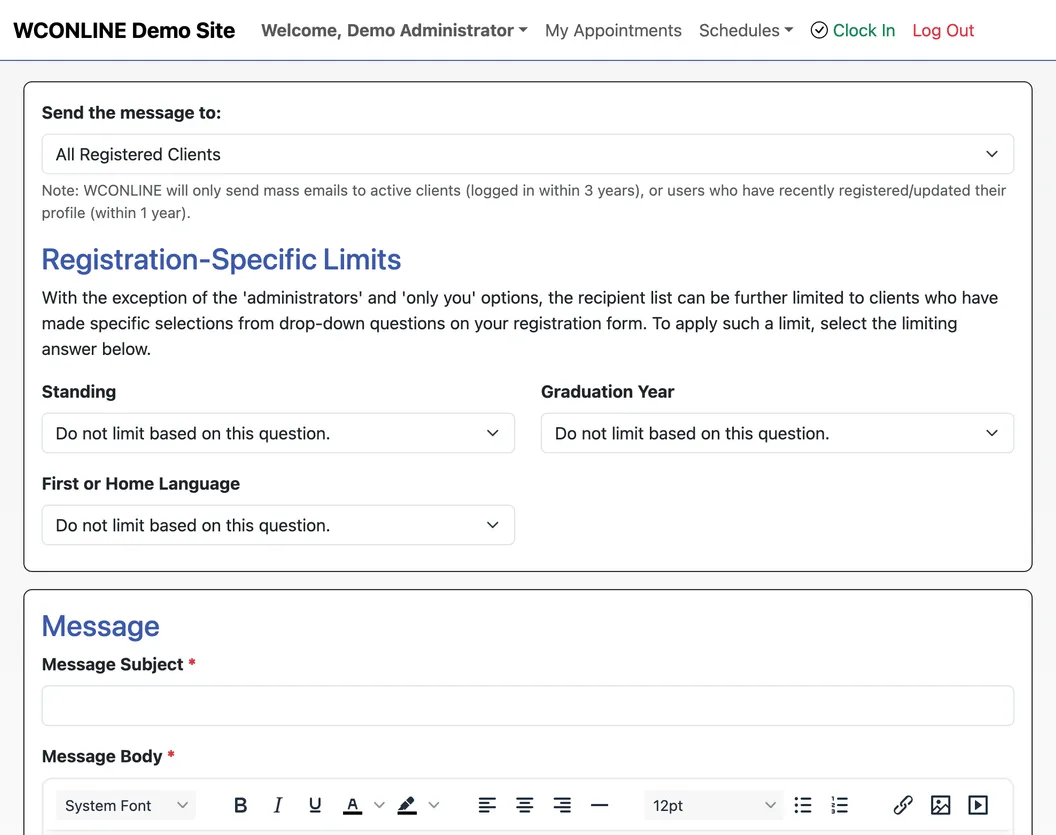Align message text right

tap(562, 805)
